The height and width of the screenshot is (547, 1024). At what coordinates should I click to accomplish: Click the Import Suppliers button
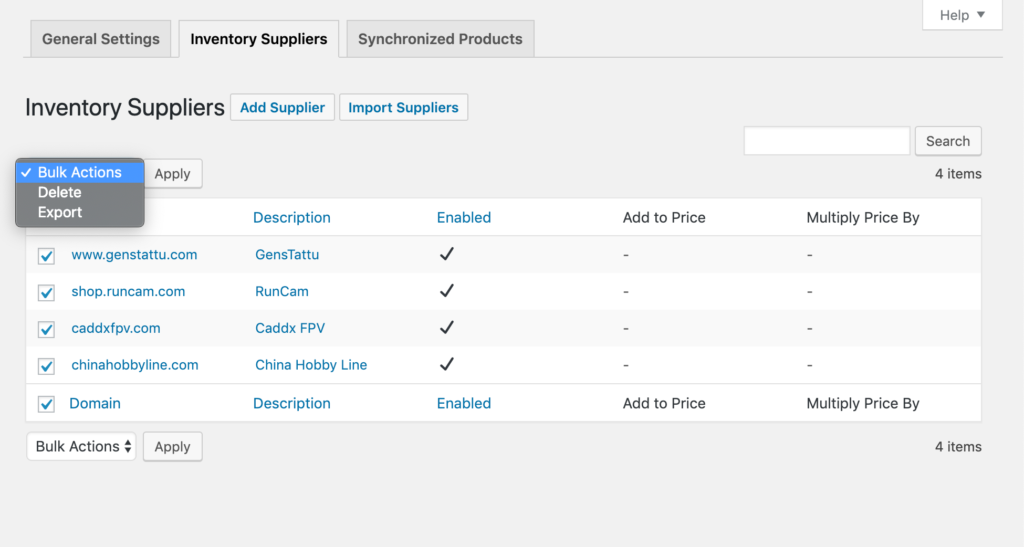pyautogui.click(x=403, y=107)
